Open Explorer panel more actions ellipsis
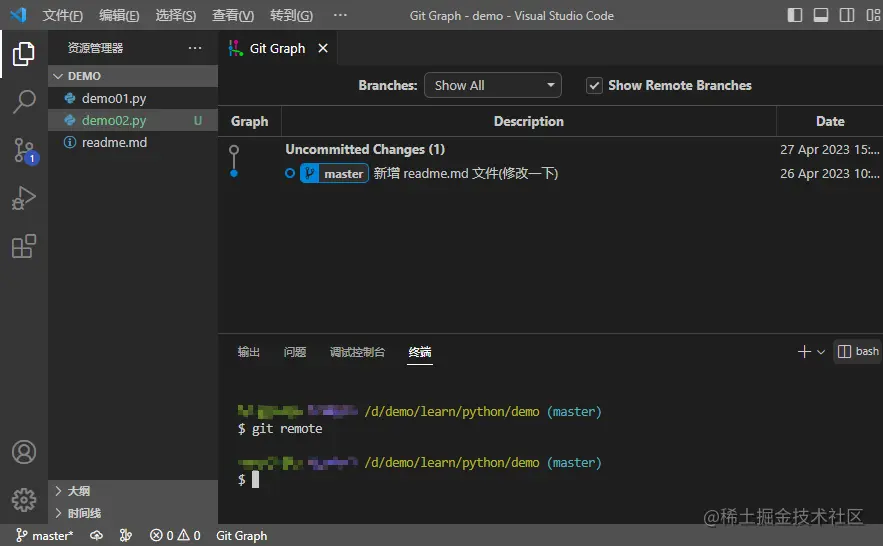 point(195,48)
